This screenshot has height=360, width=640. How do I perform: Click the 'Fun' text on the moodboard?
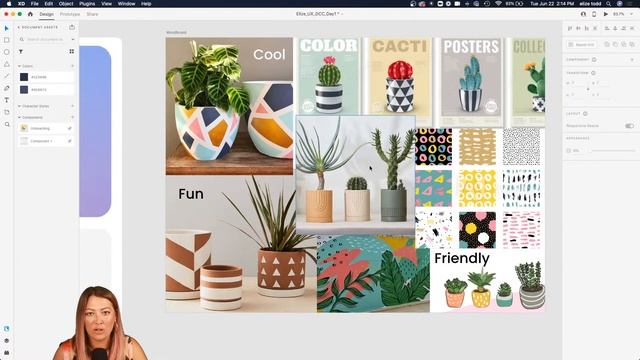[191, 193]
